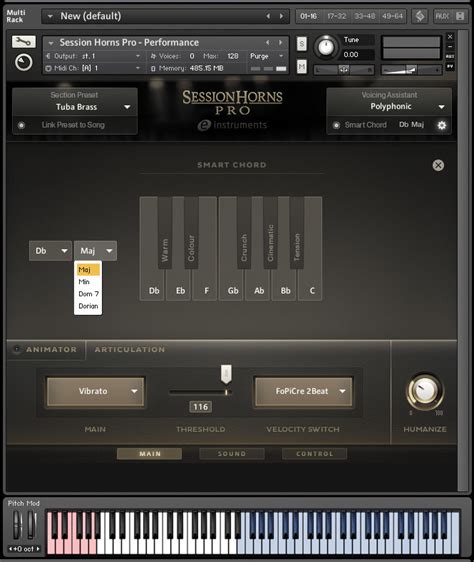Open instrument edit wrench icon
The width and height of the screenshot is (474, 562).
pos(23,42)
